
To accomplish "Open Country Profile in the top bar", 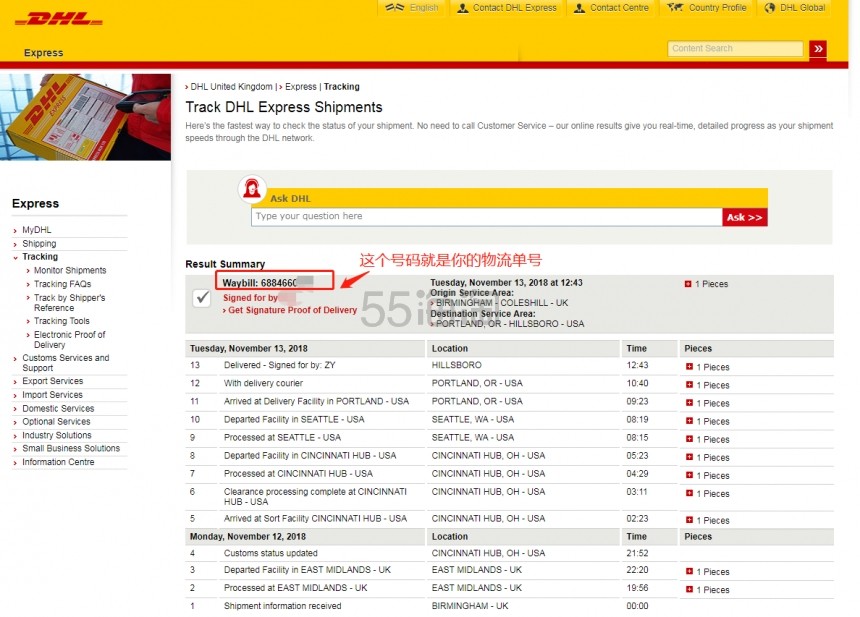I will [717, 8].
